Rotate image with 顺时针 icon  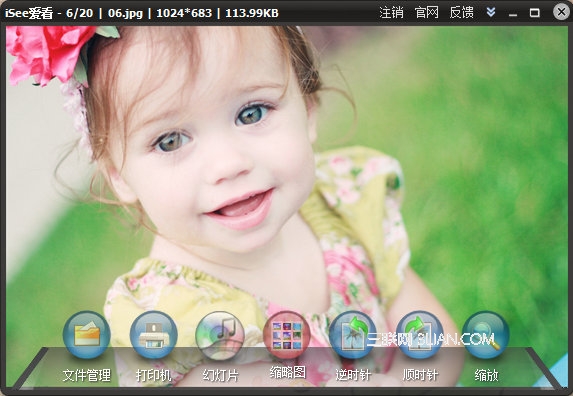pyautogui.click(x=420, y=335)
